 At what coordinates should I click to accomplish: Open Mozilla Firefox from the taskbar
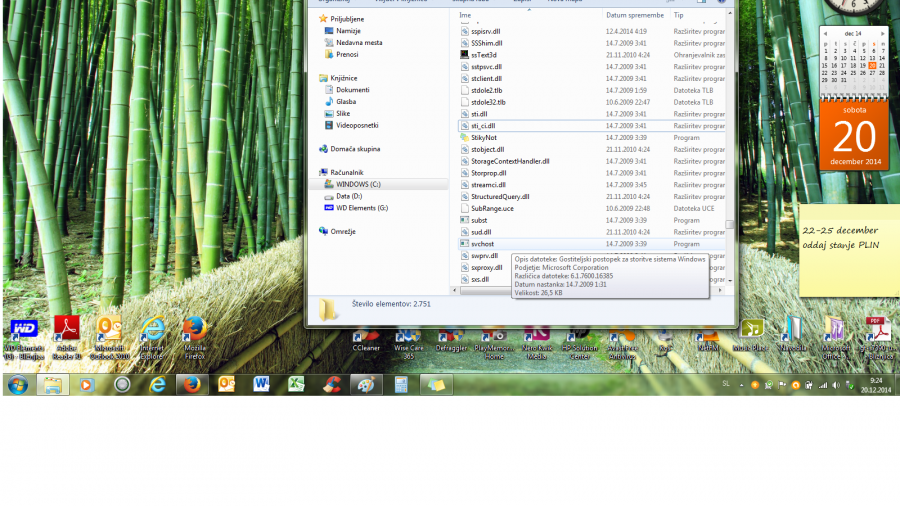(x=192, y=384)
